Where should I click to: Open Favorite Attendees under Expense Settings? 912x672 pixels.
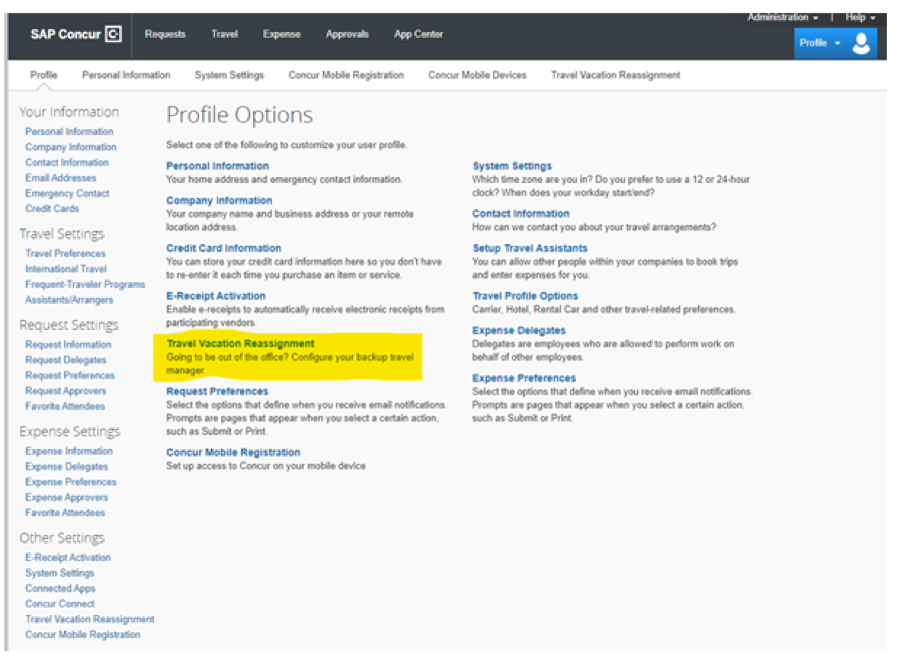(65, 513)
